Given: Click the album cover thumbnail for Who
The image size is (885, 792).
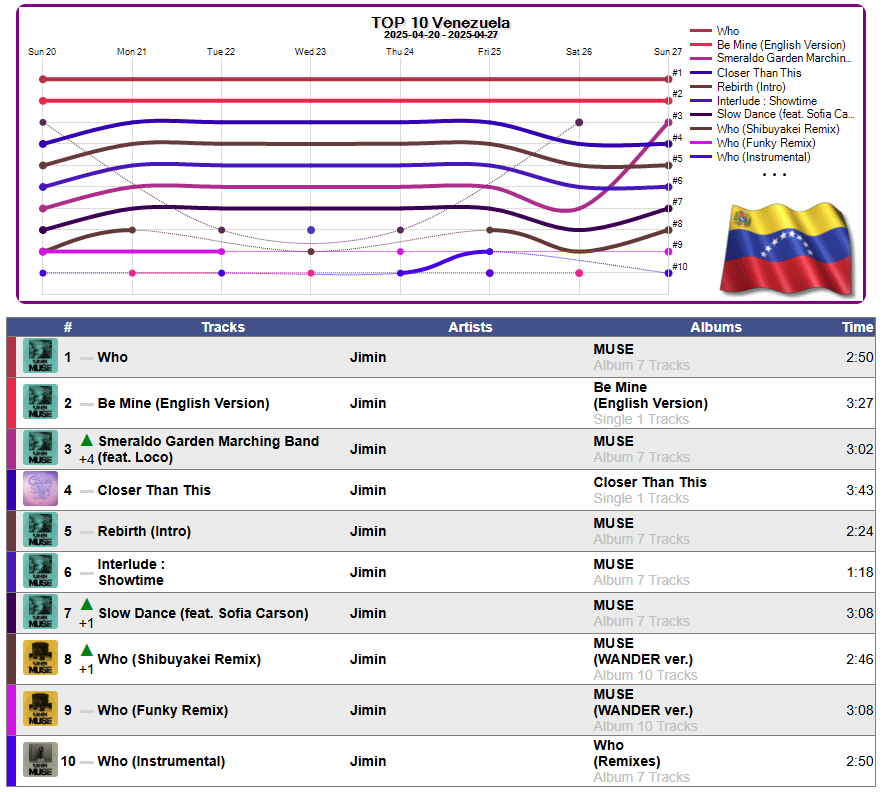Looking at the screenshot, I should click(x=40, y=356).
